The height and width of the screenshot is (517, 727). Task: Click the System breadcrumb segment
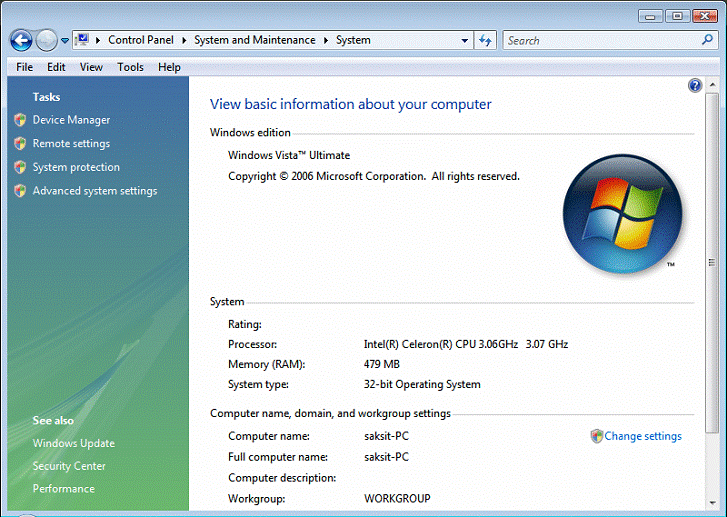353,40
